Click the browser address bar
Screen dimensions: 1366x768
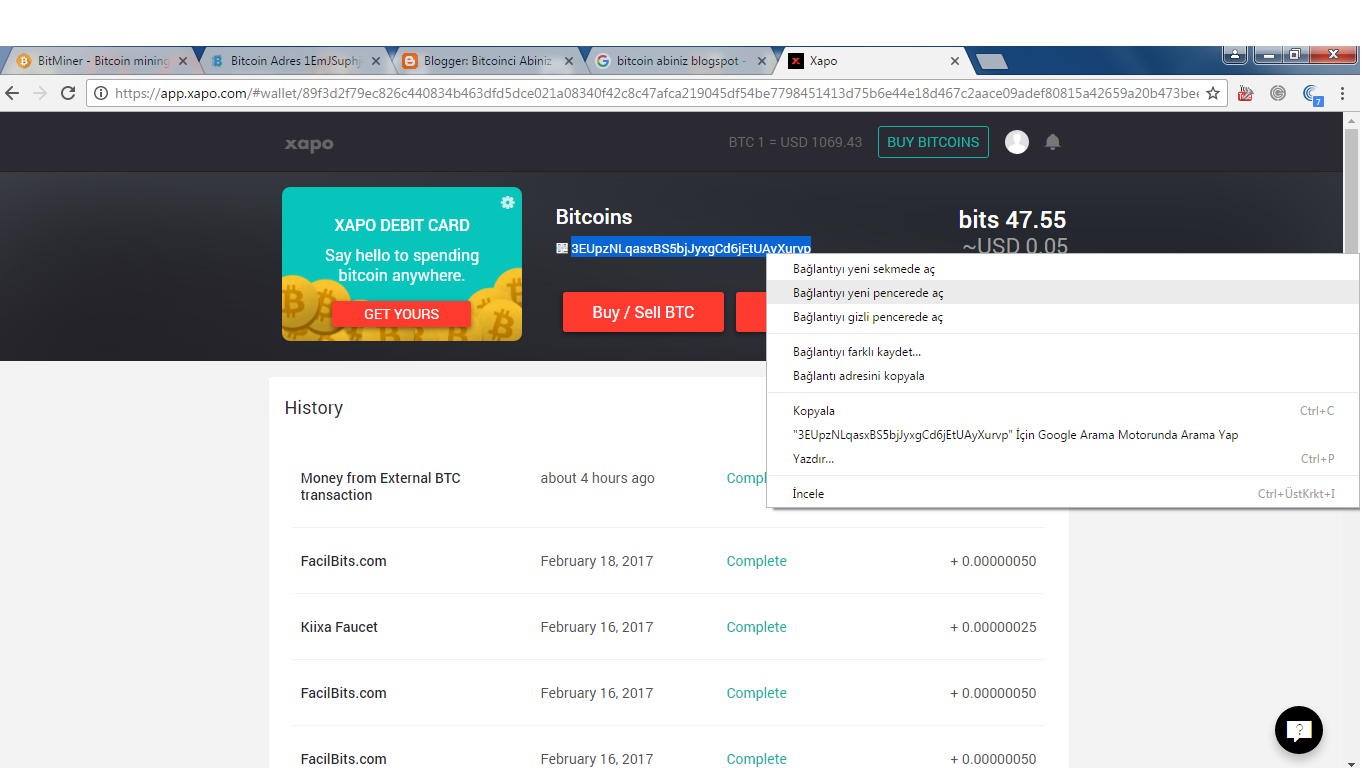(655, 93)
